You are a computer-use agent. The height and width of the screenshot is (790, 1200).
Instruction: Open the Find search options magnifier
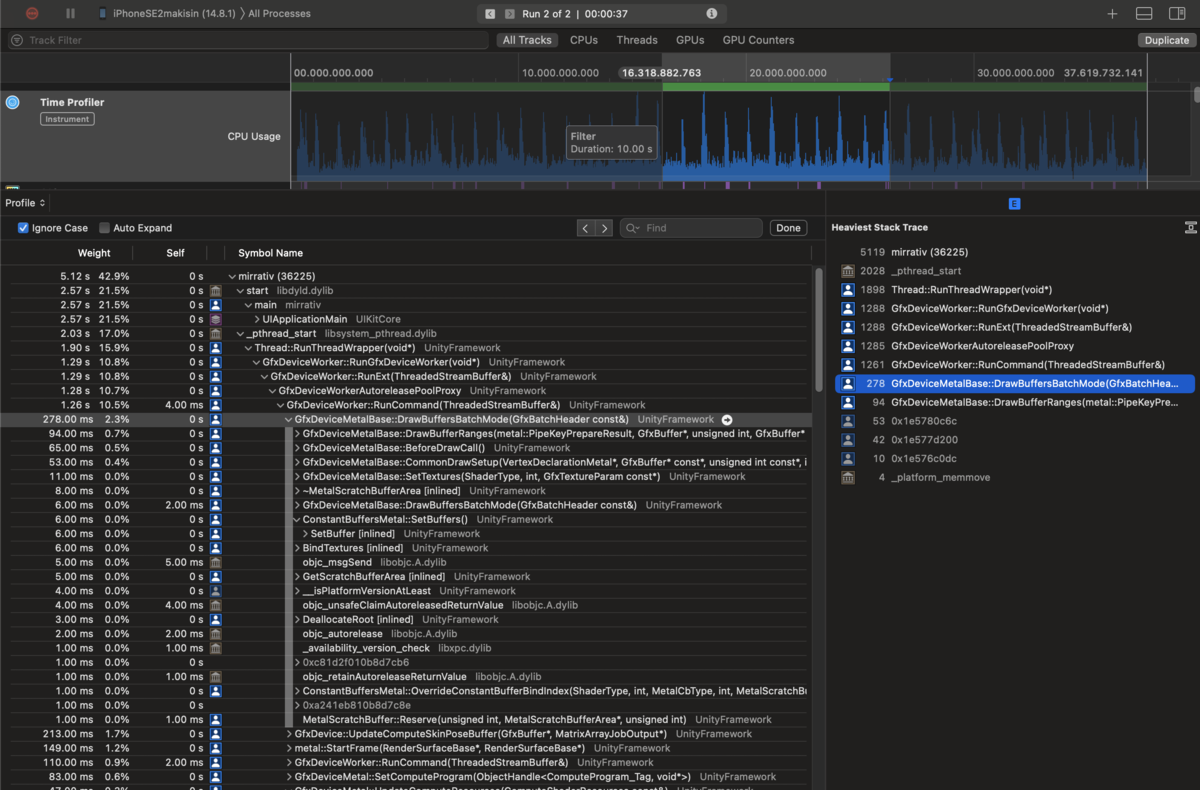point(632,228)
